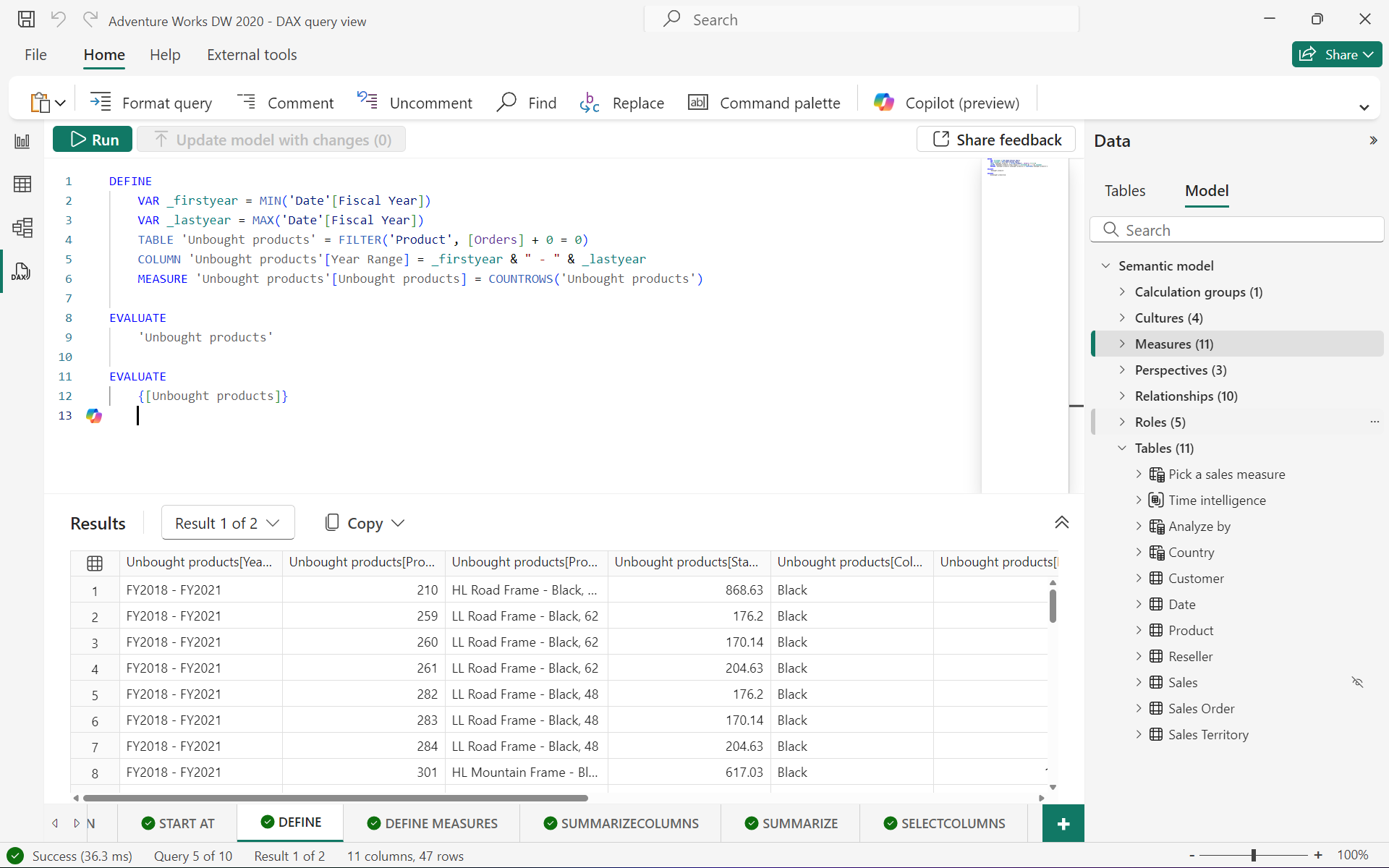Click the Run query button
This screenshot has height=868, width=1389.
(x=94, y=139)
